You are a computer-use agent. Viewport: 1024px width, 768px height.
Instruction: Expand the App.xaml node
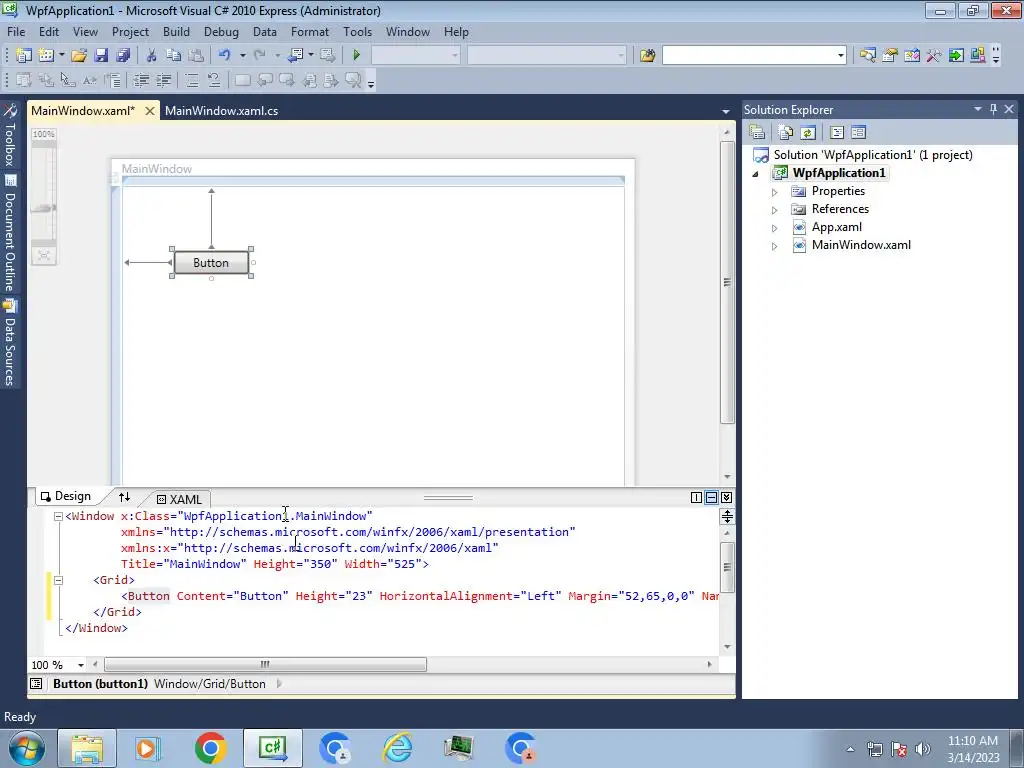[x=775, y=229]
